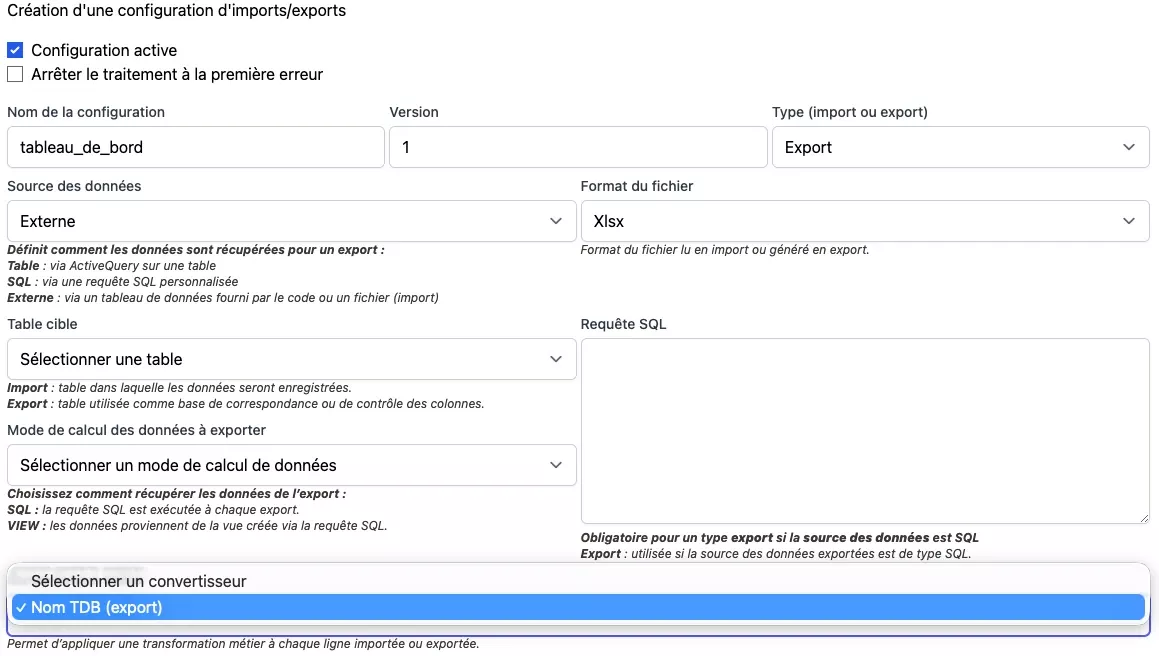Viewport: 1159px width, 656px height.
Task: Select the 'Nom TDB (export)' option
Action: [x=96, y=607]
